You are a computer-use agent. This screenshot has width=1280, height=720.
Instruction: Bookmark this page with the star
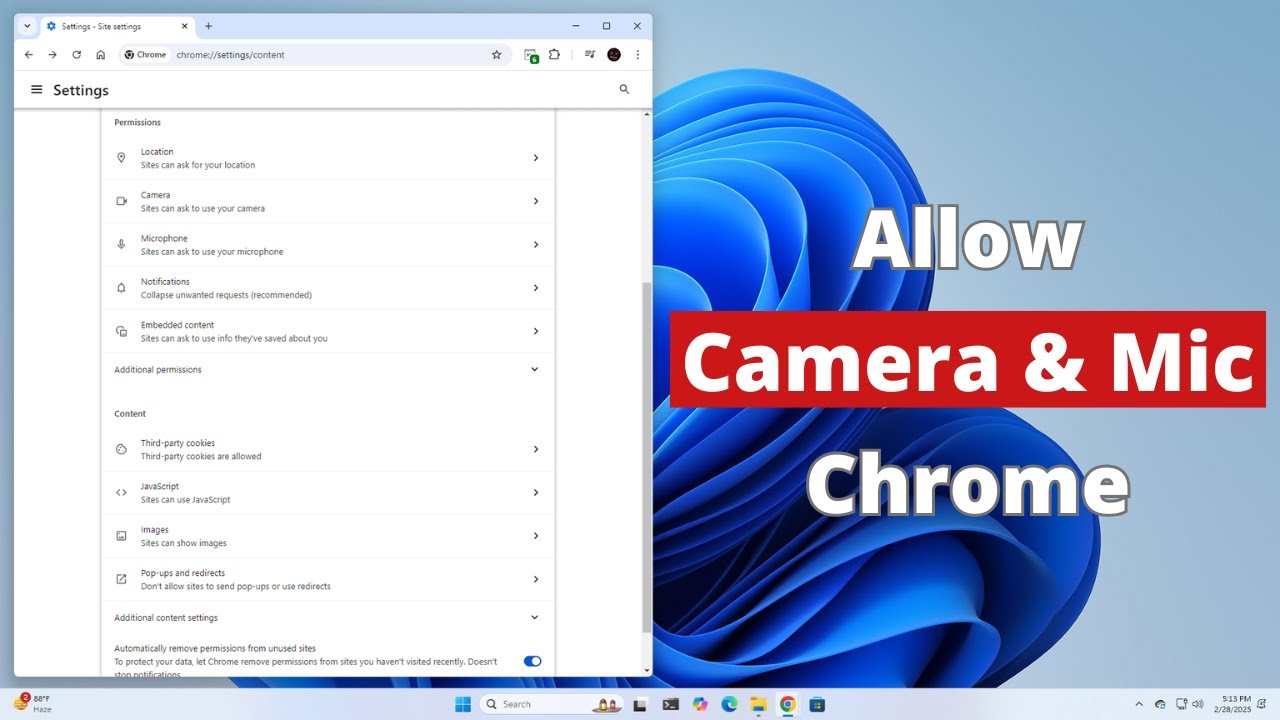pos(496,55)
